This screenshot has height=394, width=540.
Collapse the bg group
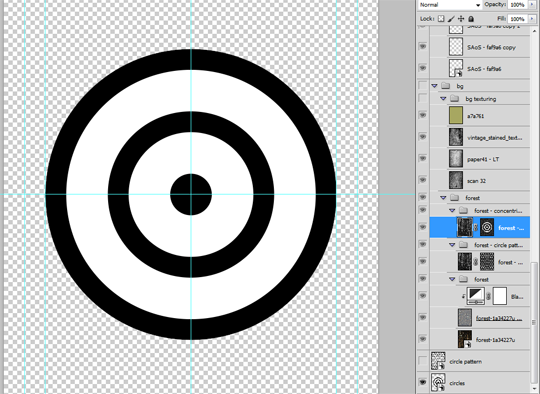click(x=434, y=86)
